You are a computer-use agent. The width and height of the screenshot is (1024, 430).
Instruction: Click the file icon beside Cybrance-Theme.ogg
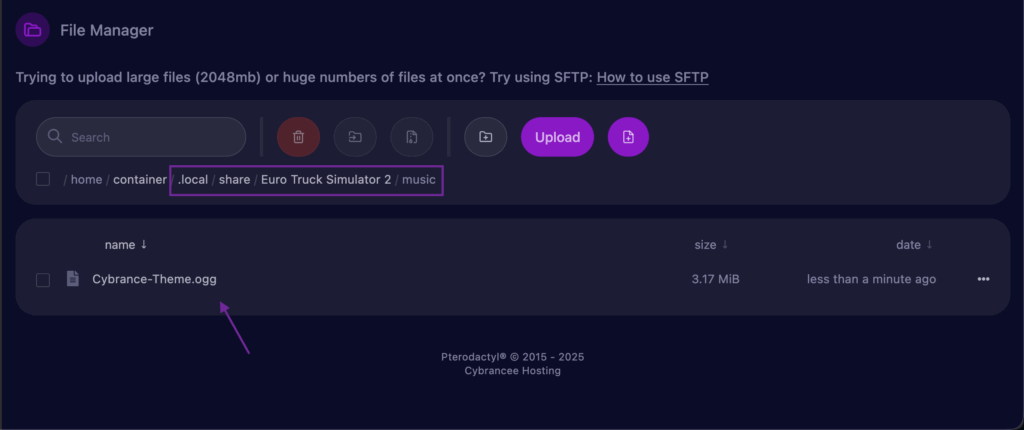click(x=73, y=279)
